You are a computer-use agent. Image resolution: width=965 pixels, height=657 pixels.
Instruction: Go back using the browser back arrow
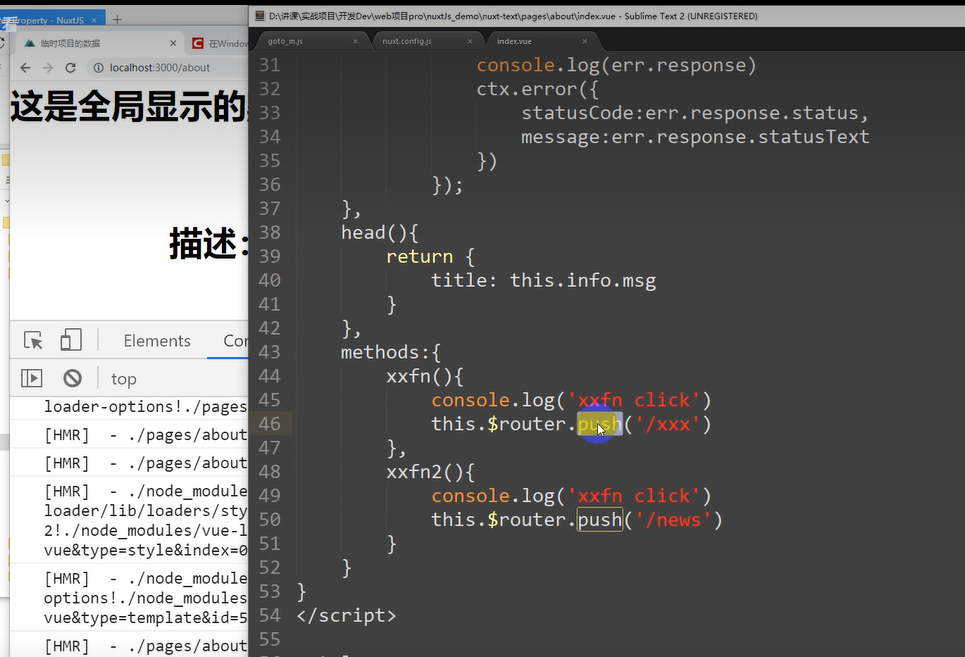[23, 67]
